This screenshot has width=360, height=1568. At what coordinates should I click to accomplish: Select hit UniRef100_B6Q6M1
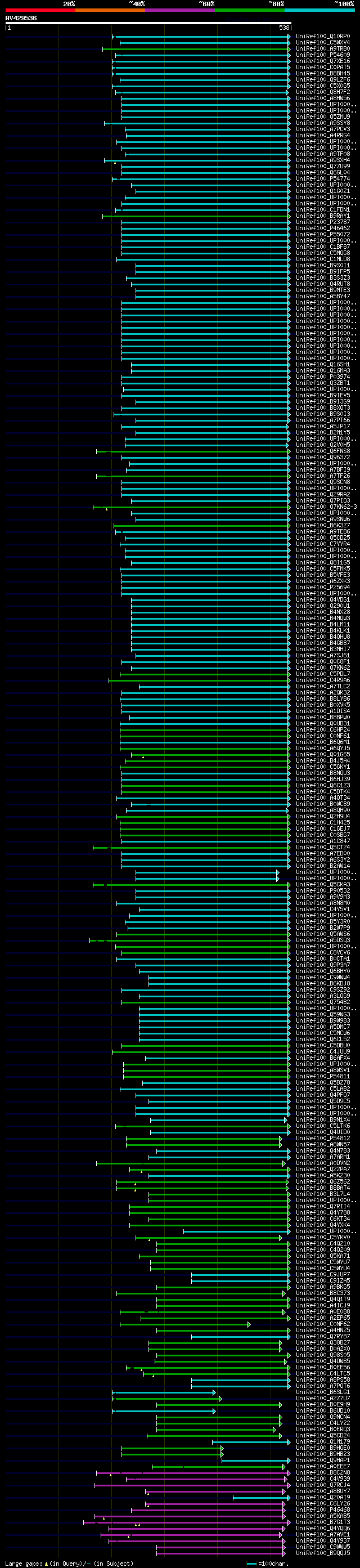click(323, 742)
